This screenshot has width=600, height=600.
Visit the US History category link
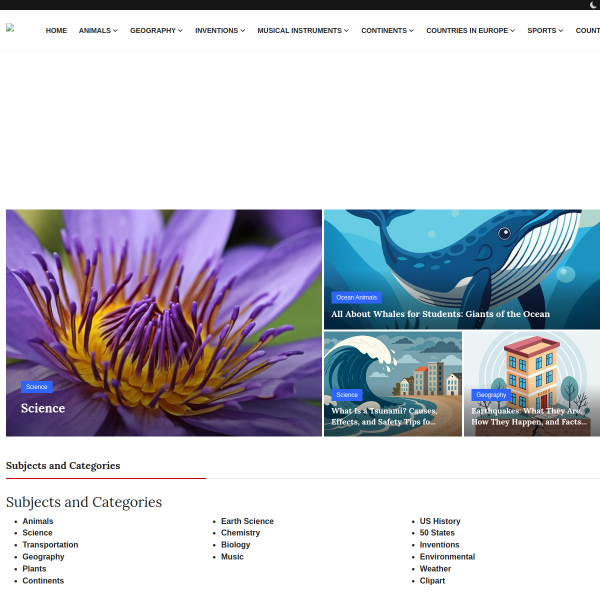click(440, 521)
